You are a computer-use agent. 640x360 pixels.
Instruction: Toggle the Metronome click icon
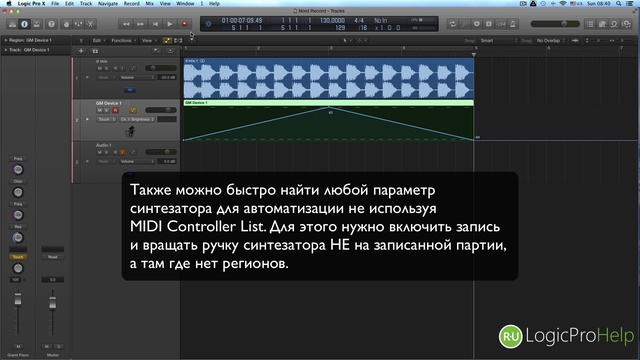click(513, 24)
